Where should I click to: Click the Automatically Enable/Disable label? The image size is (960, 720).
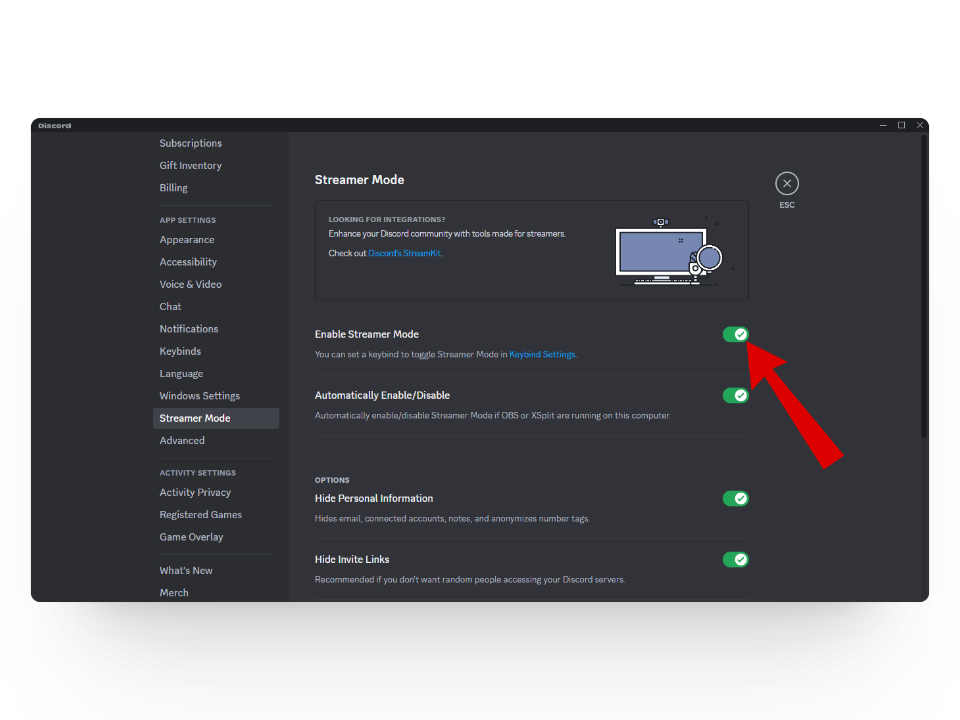(382, 396)
